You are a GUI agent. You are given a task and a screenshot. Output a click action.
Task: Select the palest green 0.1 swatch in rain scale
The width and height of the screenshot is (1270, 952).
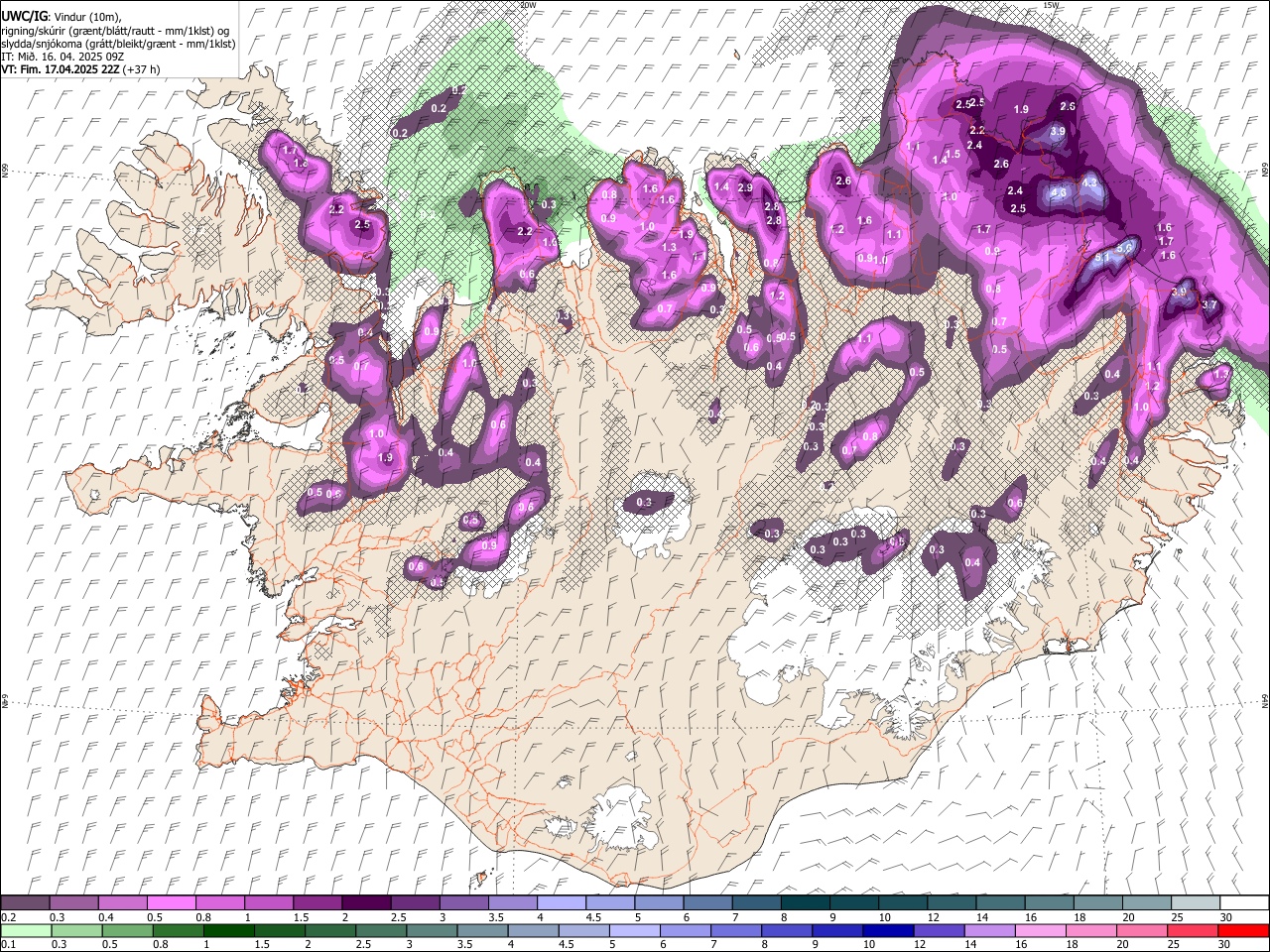(x=26, y=931)
